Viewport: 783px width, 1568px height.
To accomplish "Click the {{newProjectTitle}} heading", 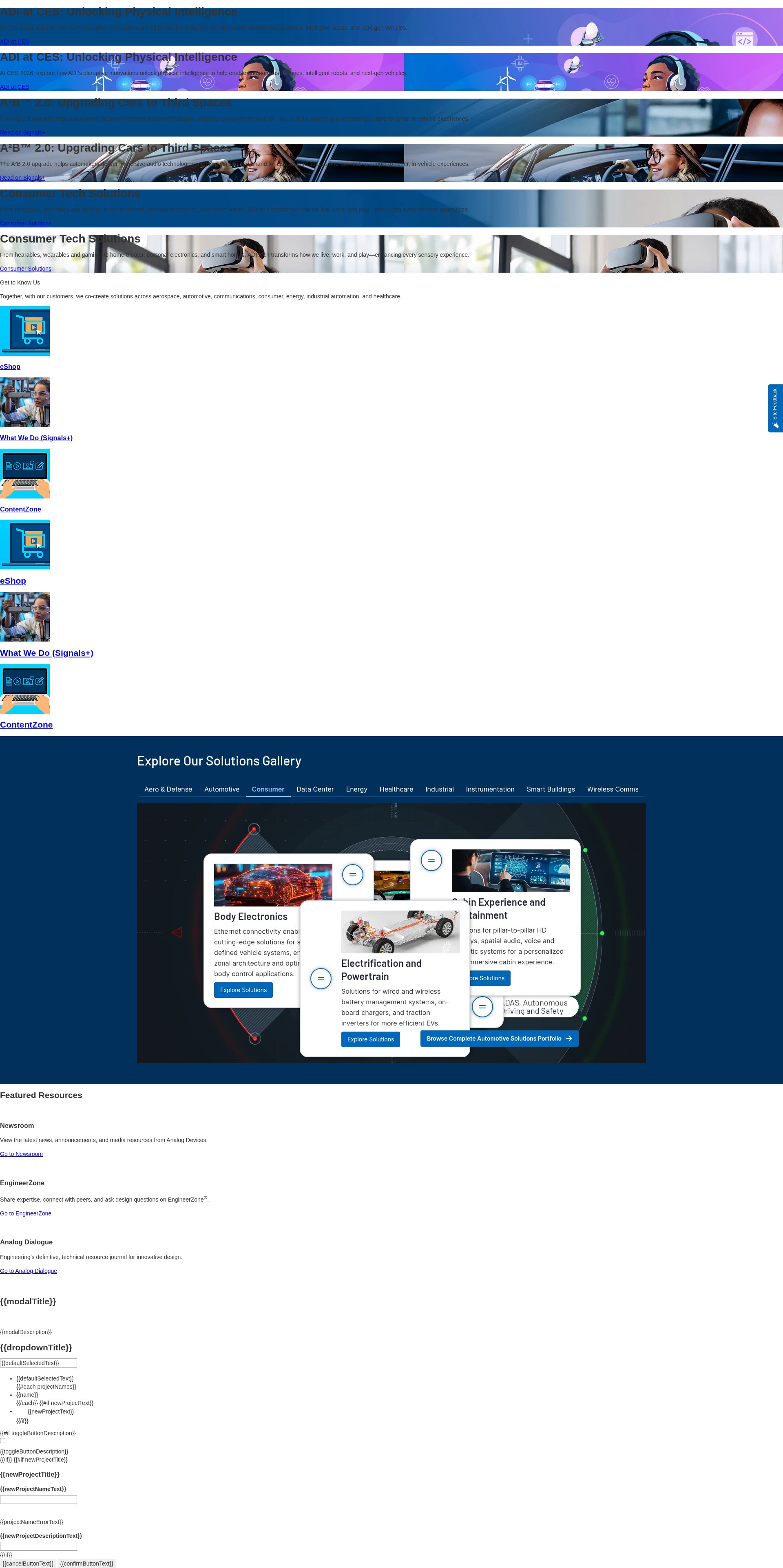I will click(x=30, y=1474).
